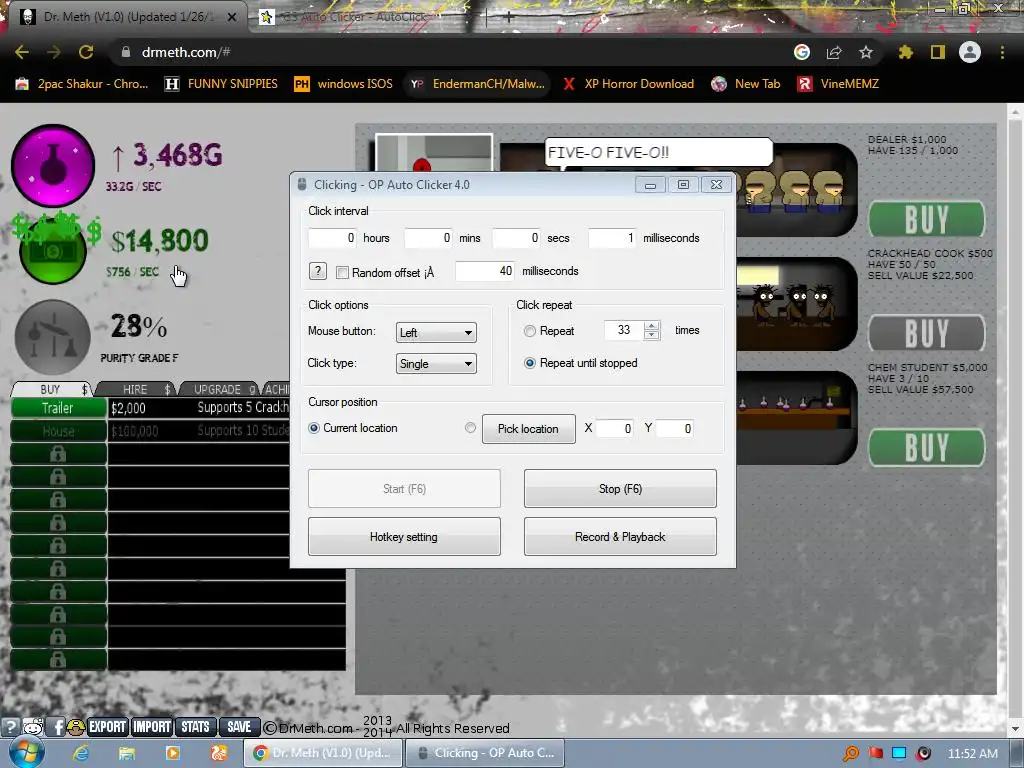Switch to OP Auto Clicker taskbar button
Screen dimensions: 1024x768
[485, 753]
